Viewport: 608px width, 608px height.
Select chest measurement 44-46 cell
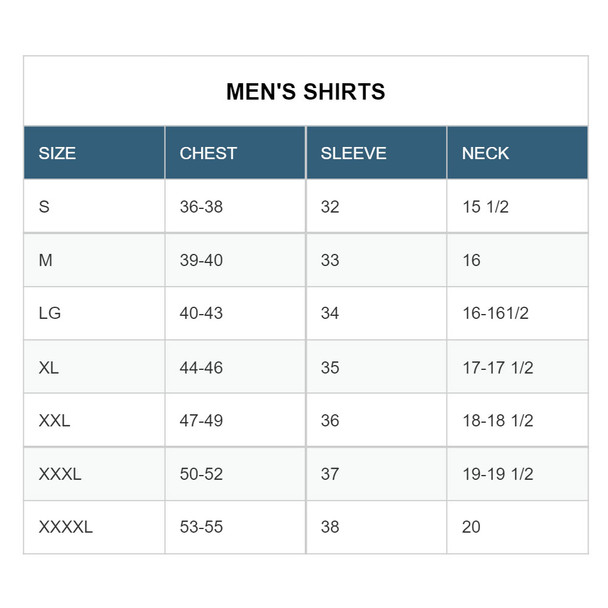coord(201,367)
